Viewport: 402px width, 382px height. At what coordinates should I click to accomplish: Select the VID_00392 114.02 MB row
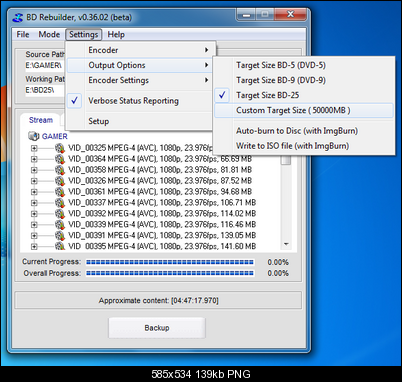[162, 214]
